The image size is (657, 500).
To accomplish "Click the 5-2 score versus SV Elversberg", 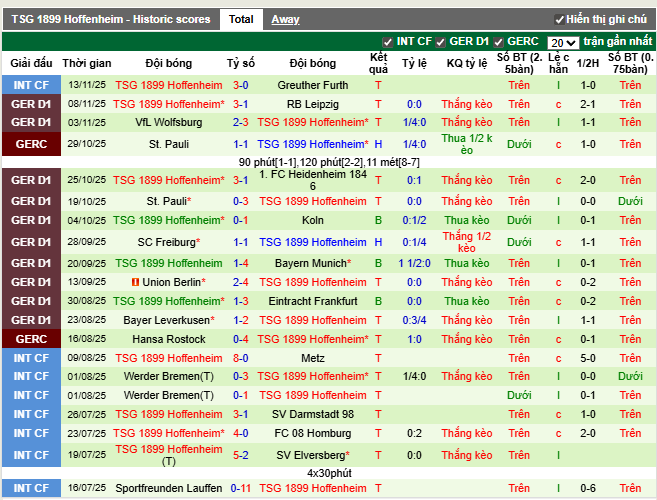I will point(241,455).
